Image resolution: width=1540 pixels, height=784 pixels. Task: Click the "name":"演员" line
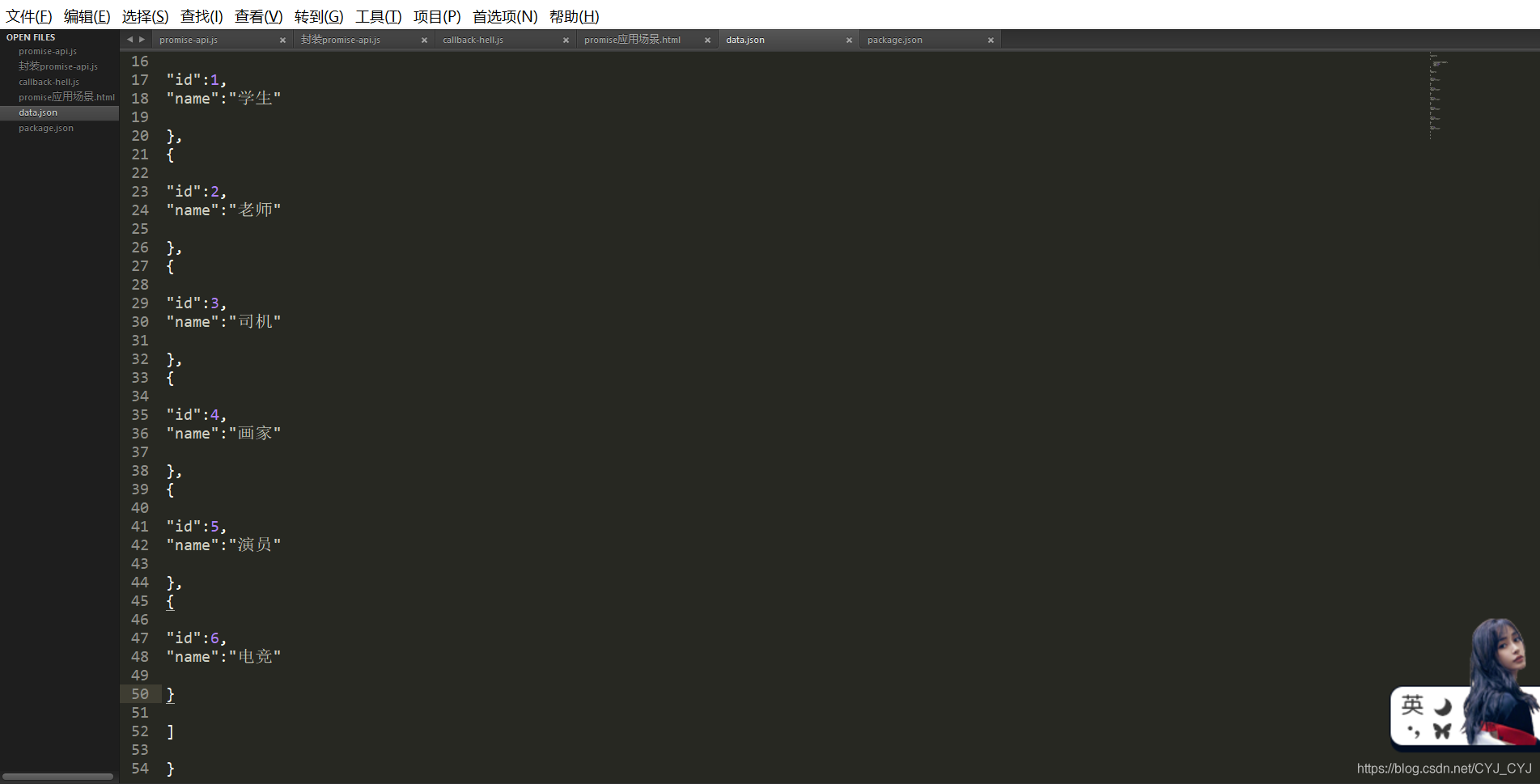[223, 545]
